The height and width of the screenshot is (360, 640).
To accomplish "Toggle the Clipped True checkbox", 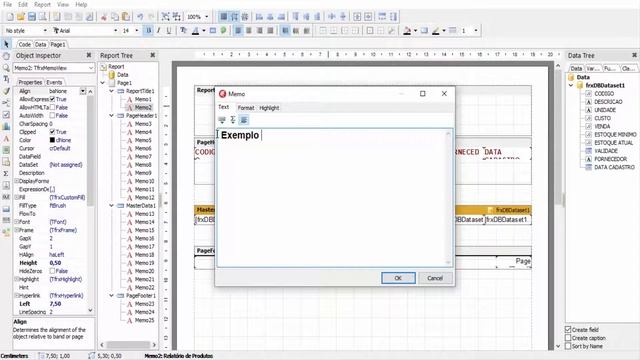I will point(52,132).
